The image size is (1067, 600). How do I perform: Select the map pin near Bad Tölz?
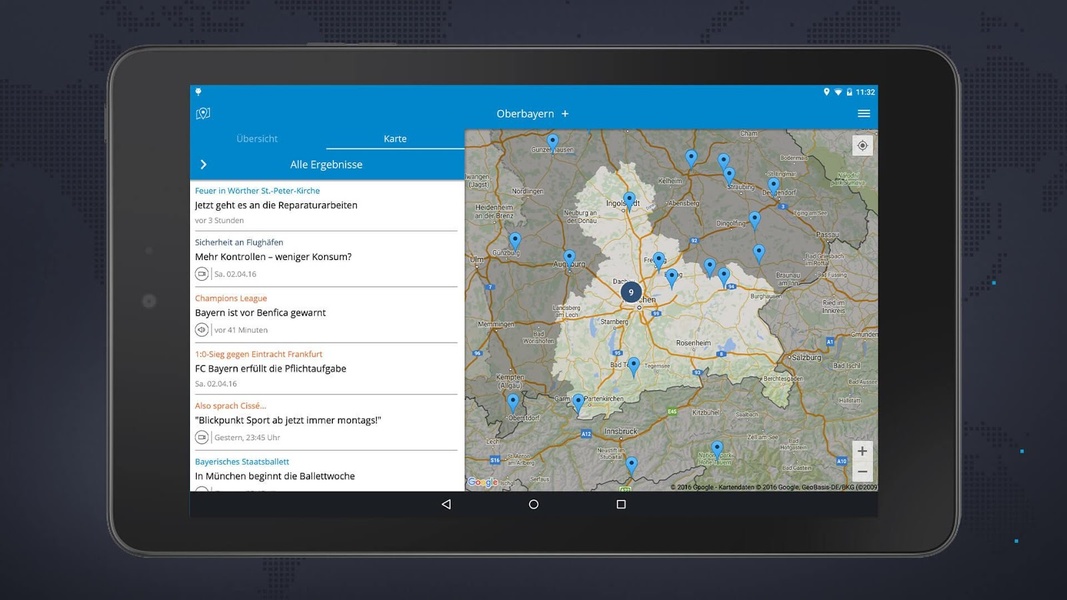coord(634,367)
